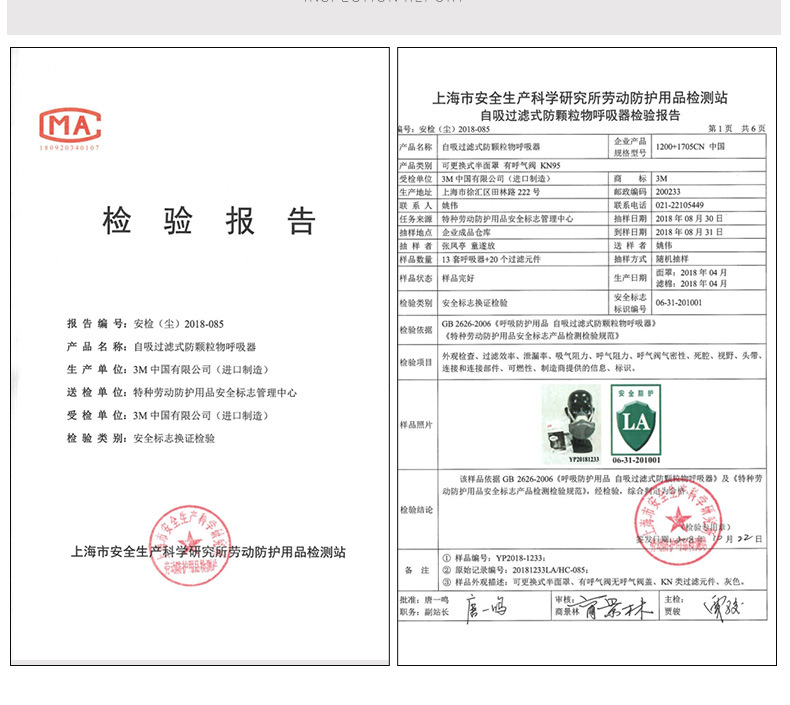Click the 任务来源 row label
The height and width of the screenshot is (705, 790).
pos(416,219)
